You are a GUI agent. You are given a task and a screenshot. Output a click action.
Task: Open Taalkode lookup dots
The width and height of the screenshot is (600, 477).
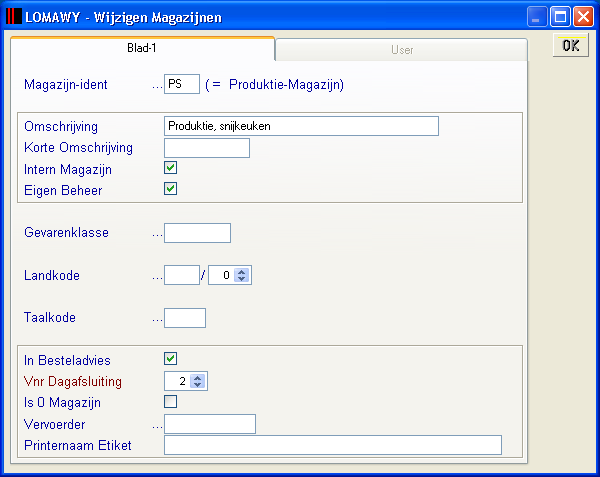[x=157, y=319]
